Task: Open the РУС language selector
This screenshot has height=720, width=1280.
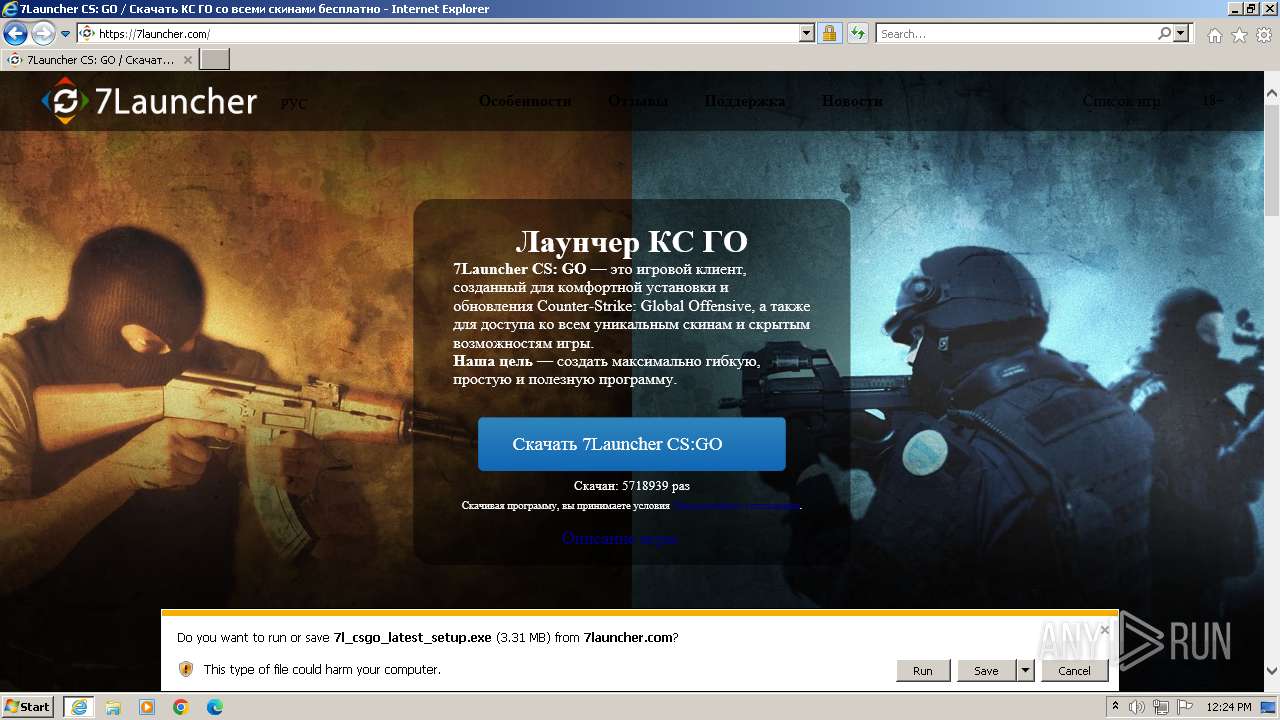Action: coord(294,104)
